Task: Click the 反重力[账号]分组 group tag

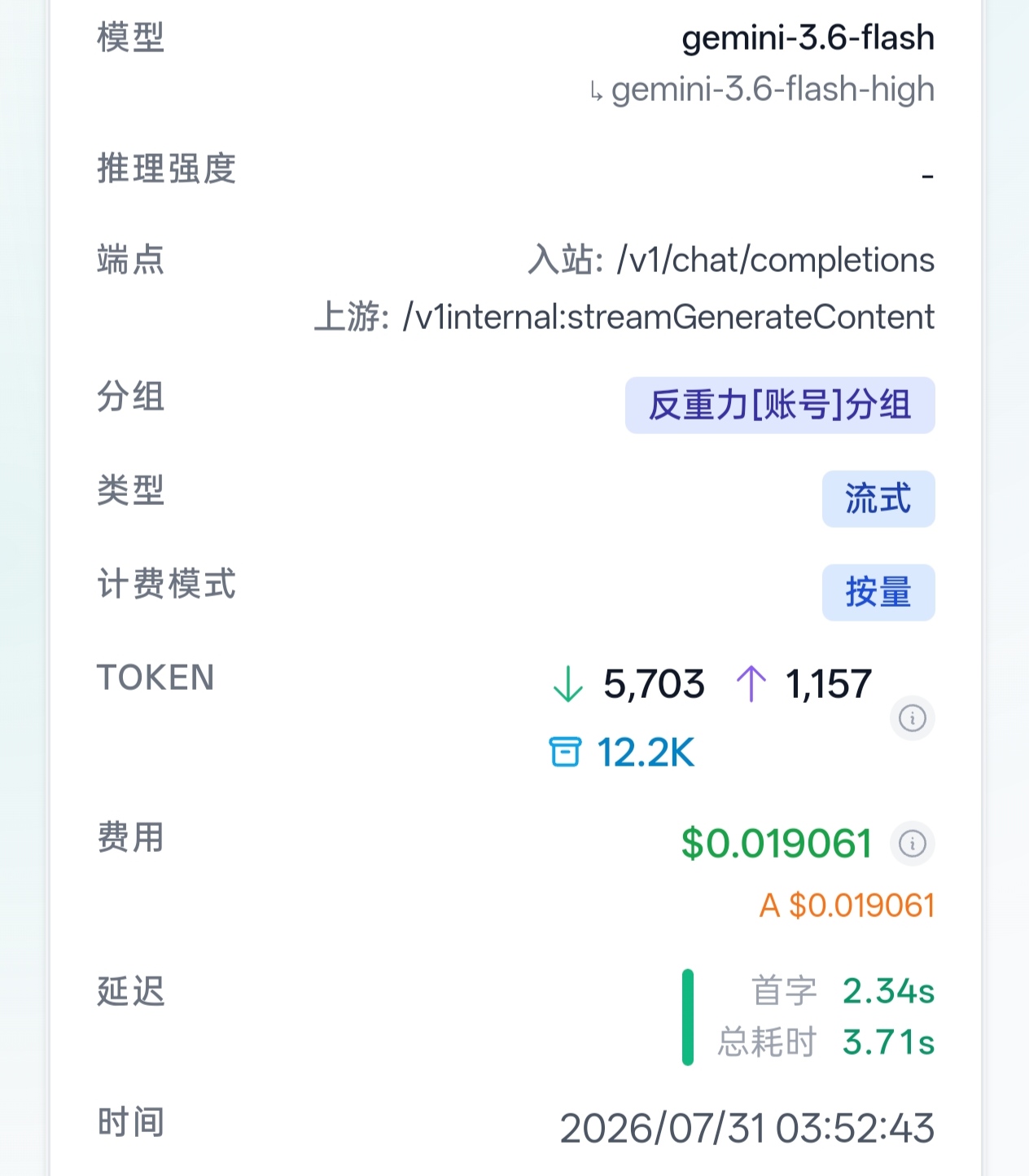Action: tap(780, 405)
